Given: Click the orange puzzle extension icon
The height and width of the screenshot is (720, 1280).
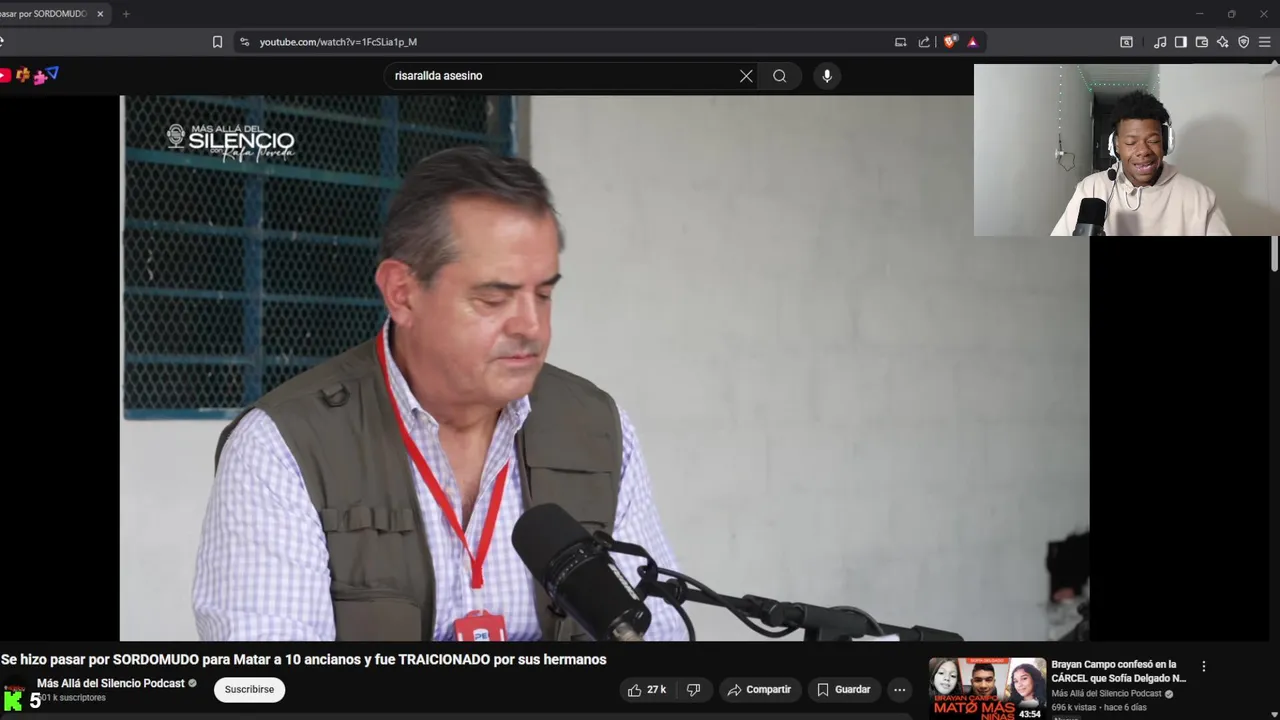Looking at the screenshot, I should (22, 75).
